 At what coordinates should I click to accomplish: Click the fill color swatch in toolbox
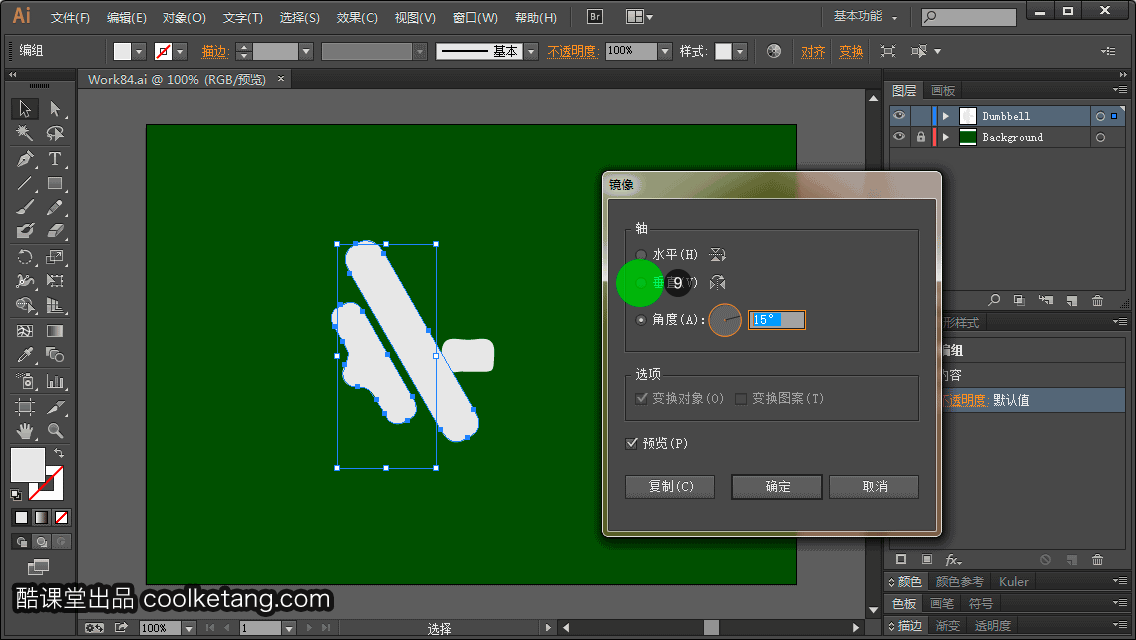pyautogui.click(x=28, y=465)
